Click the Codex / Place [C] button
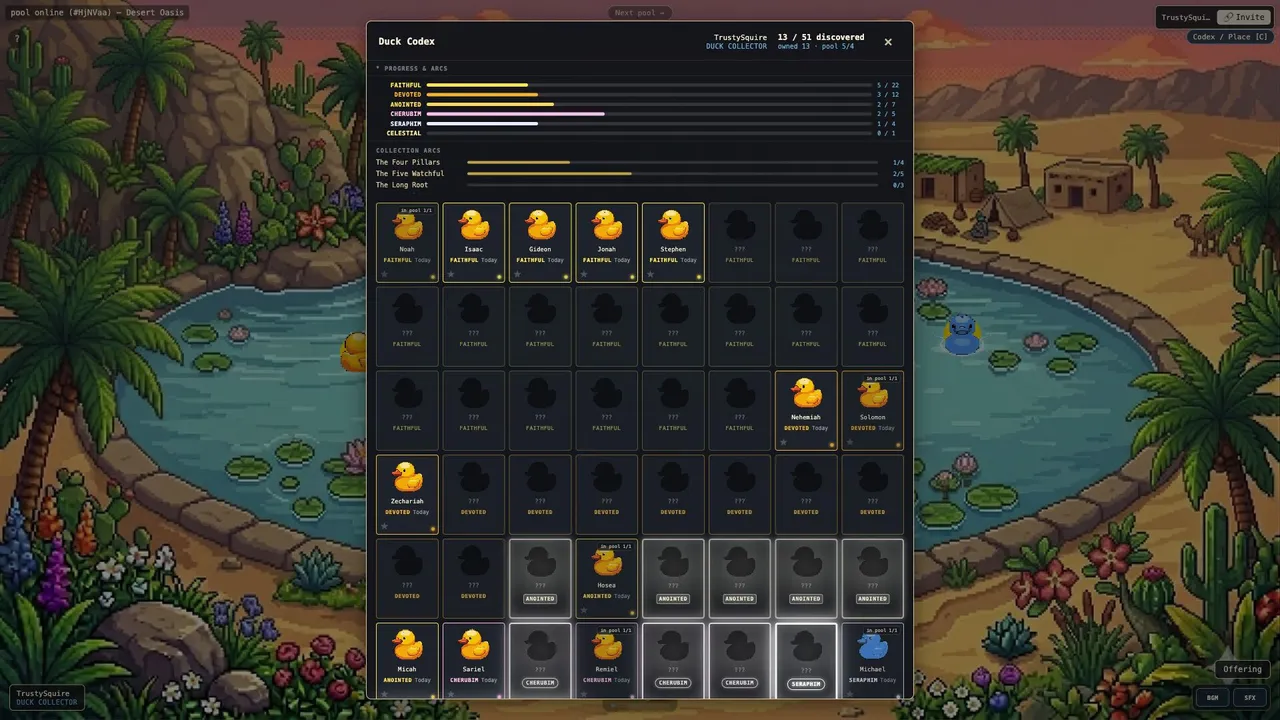The height and width of the screenshot is (720, 1280). [1230, 37]
